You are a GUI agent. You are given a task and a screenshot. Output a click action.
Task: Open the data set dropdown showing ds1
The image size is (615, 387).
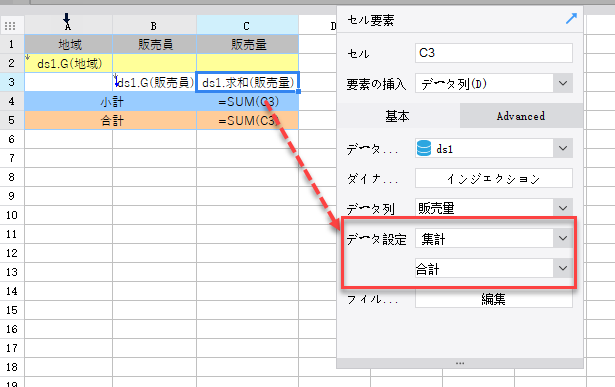(563, 149)
